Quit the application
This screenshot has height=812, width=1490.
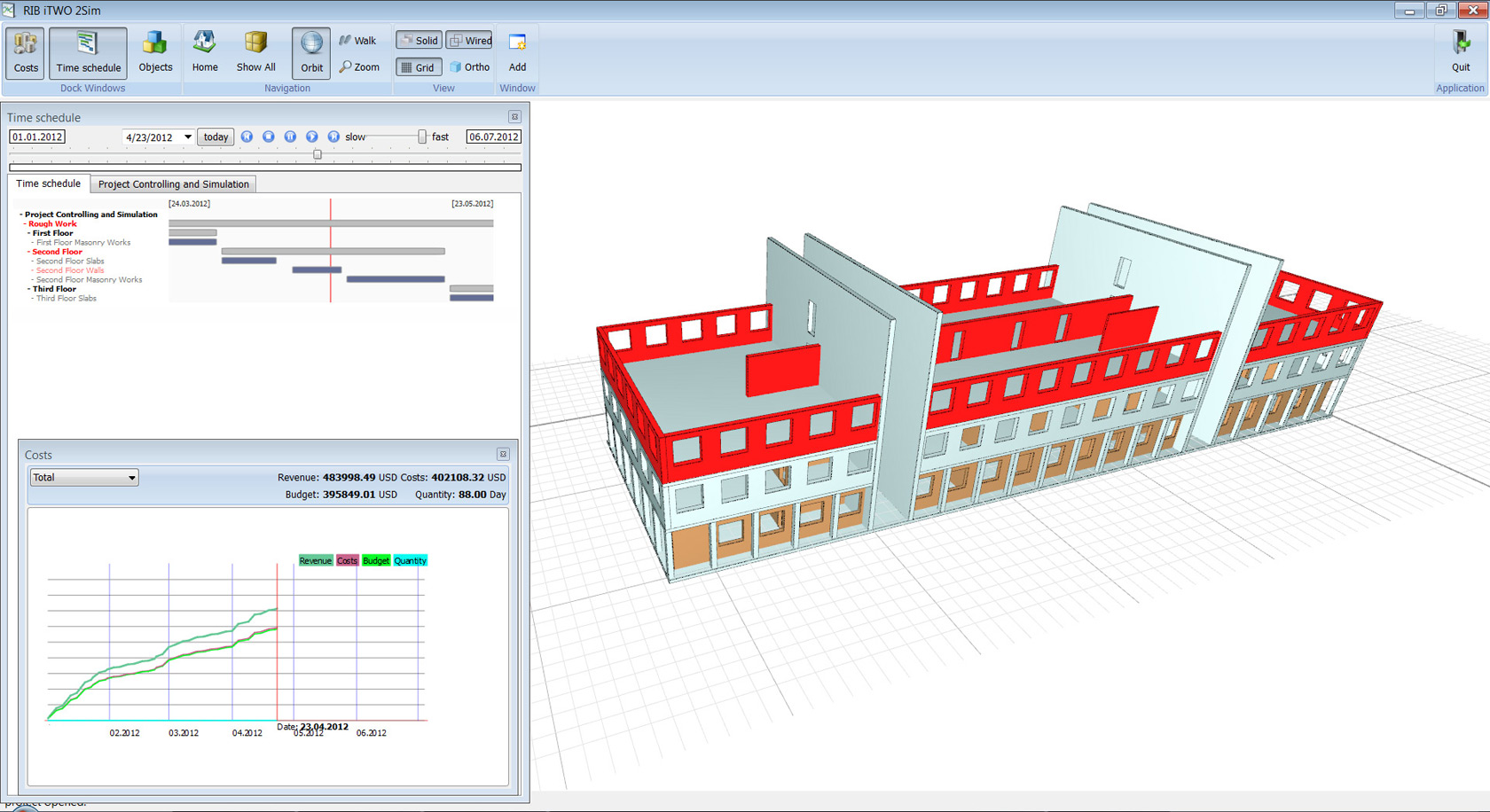pos(1460,52)
